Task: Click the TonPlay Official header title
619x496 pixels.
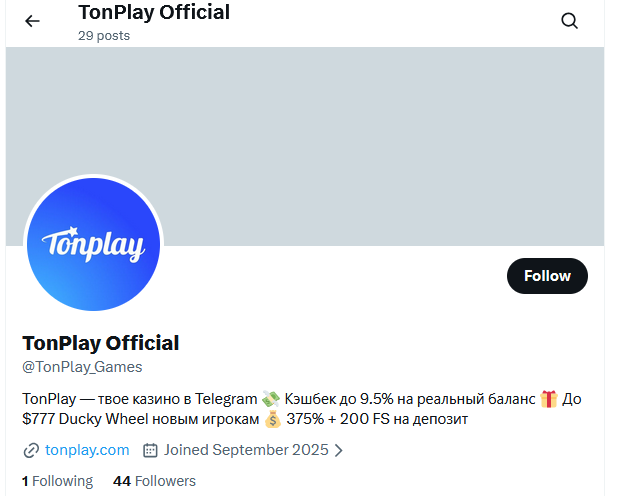Action: click(154, 12)
